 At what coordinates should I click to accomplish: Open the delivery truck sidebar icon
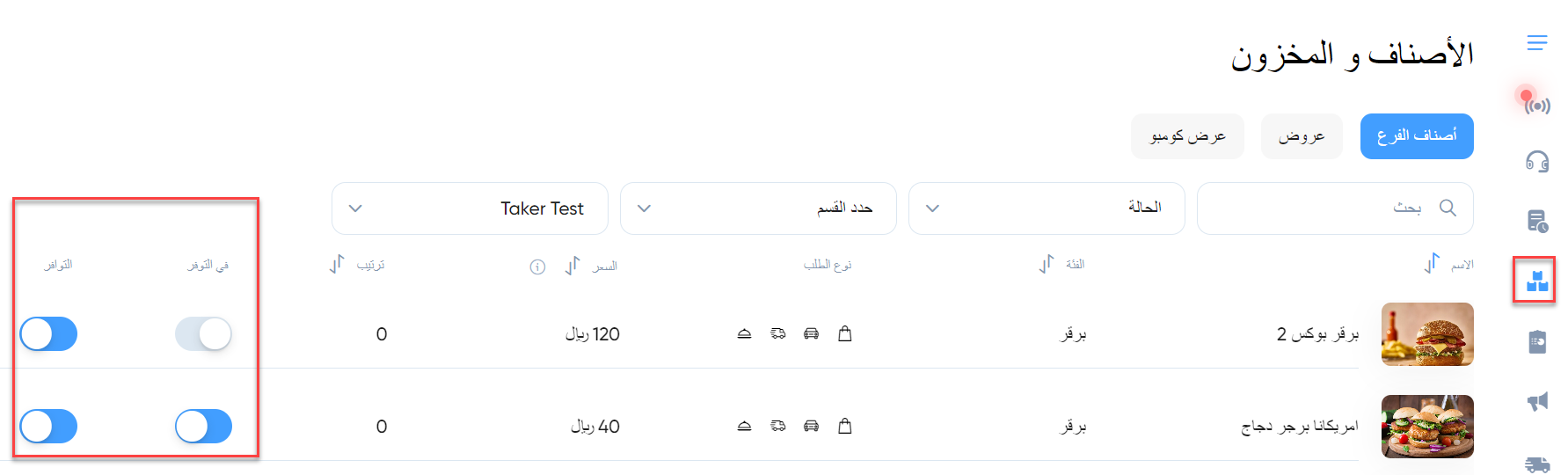click(1536, 464)
